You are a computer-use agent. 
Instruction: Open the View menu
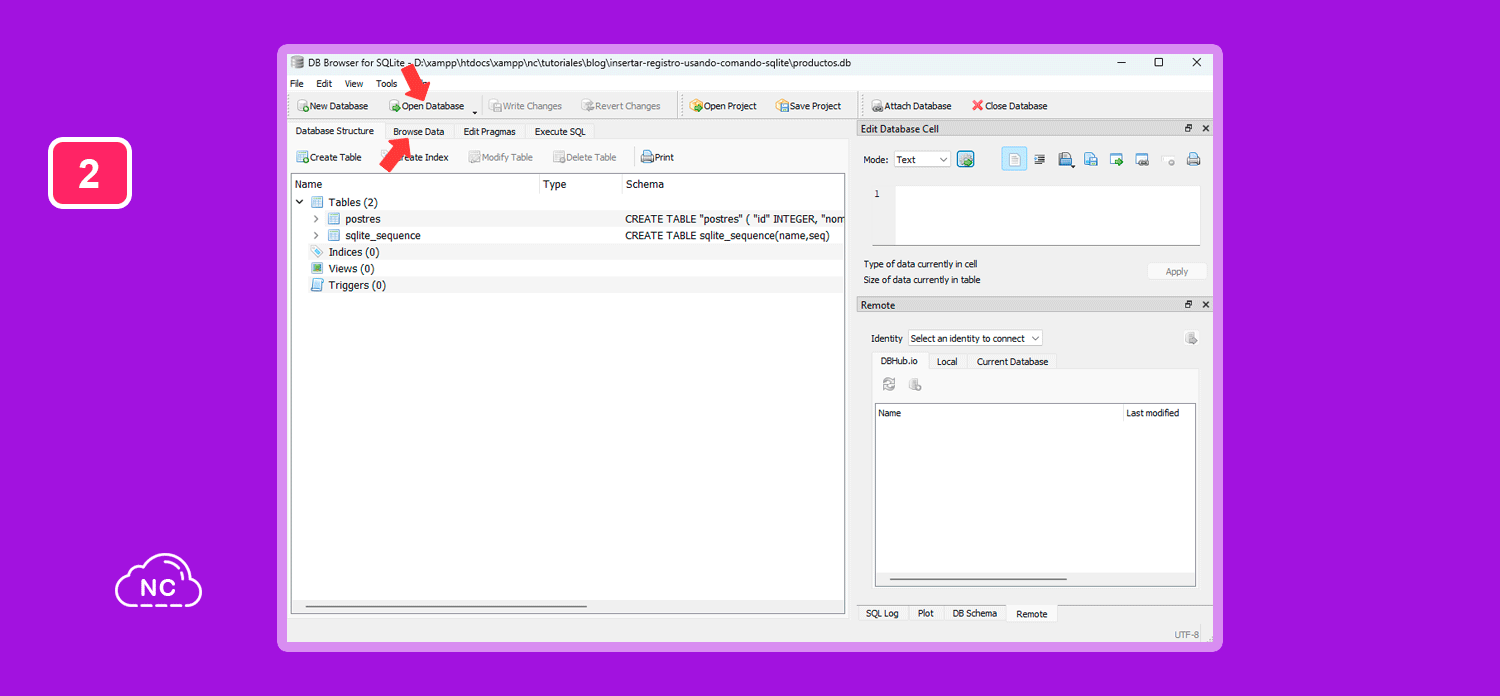point(354,84)
